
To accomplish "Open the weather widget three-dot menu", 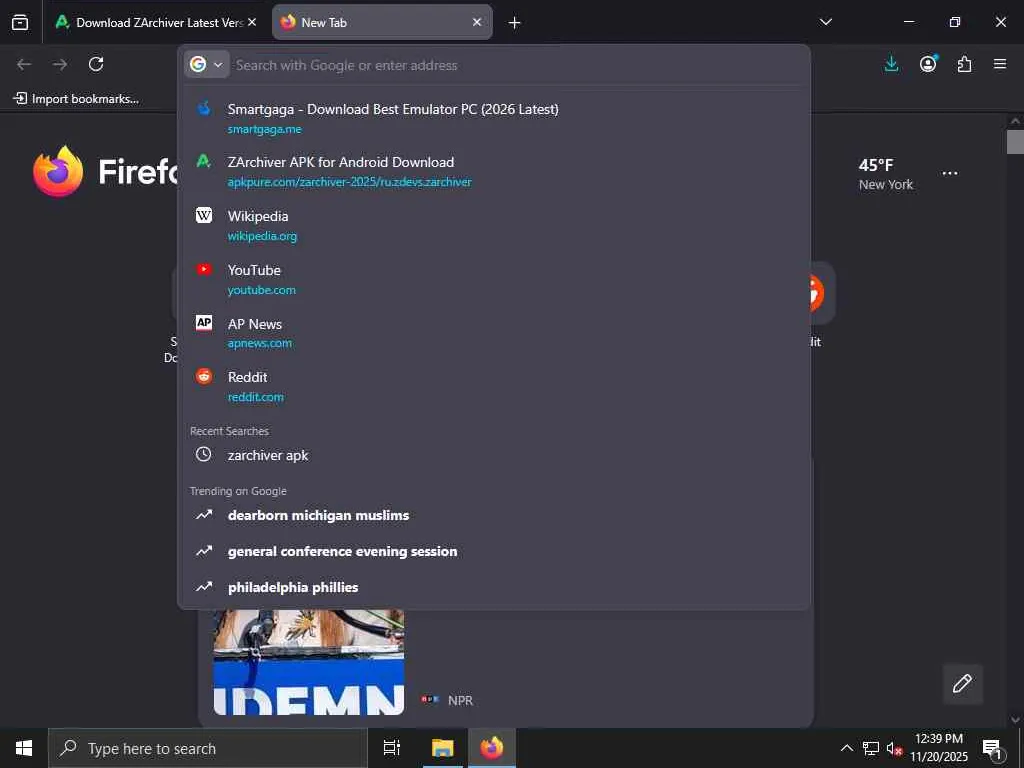I will point(950,174).
